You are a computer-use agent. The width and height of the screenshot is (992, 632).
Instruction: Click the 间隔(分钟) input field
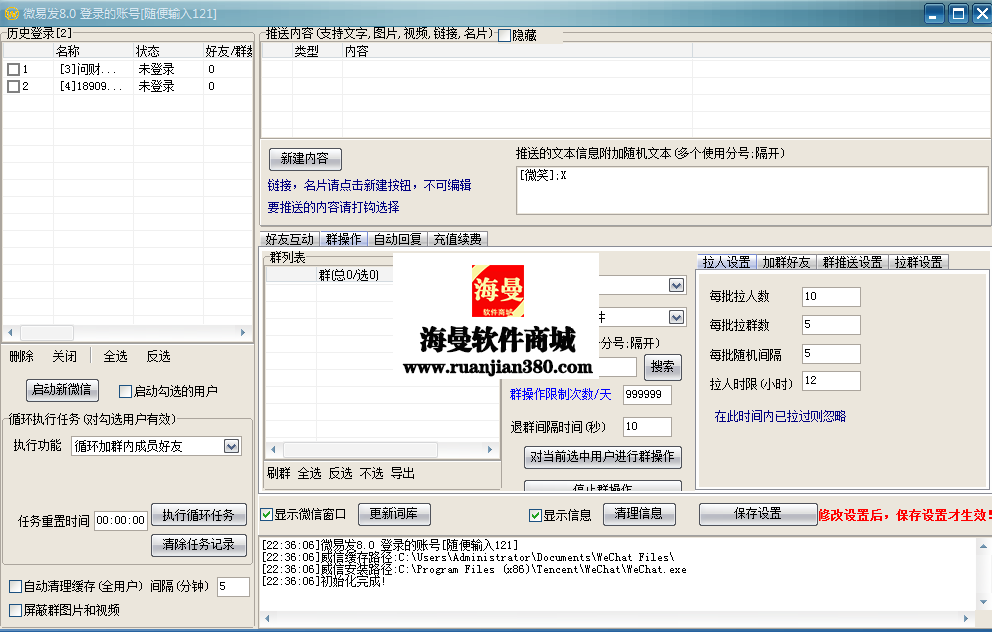(233, 587)
